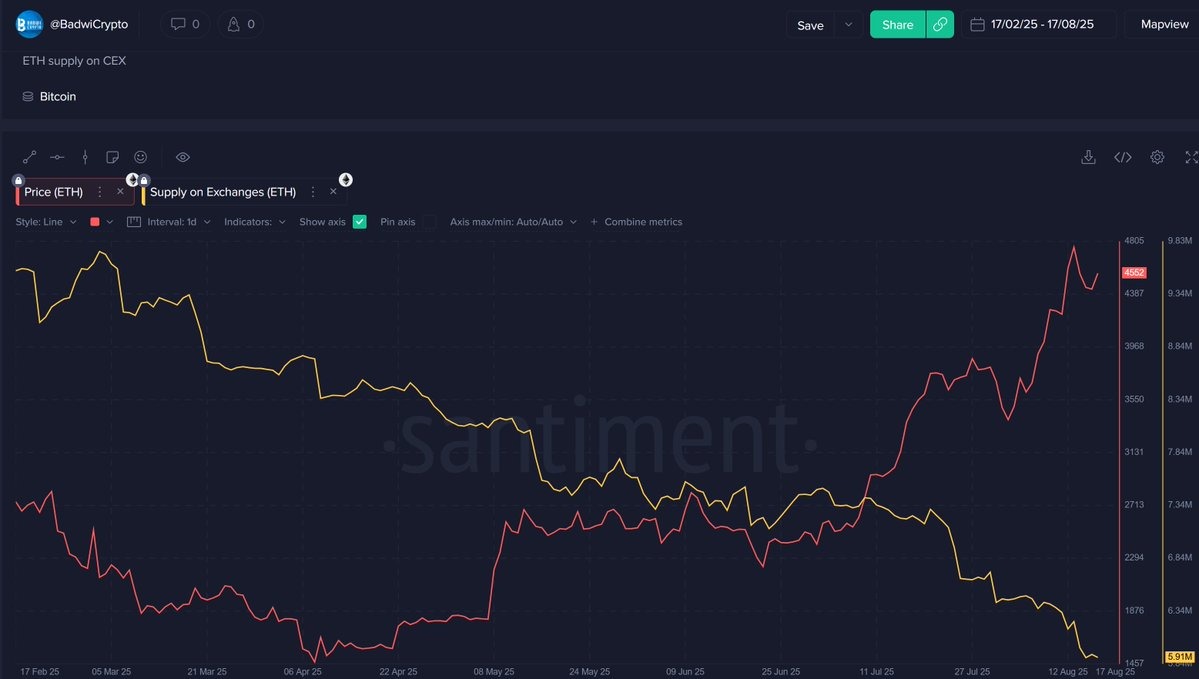Copy share link with the chain icon
The height and width of the screenshot is (679, 1199).
(940, 25)
